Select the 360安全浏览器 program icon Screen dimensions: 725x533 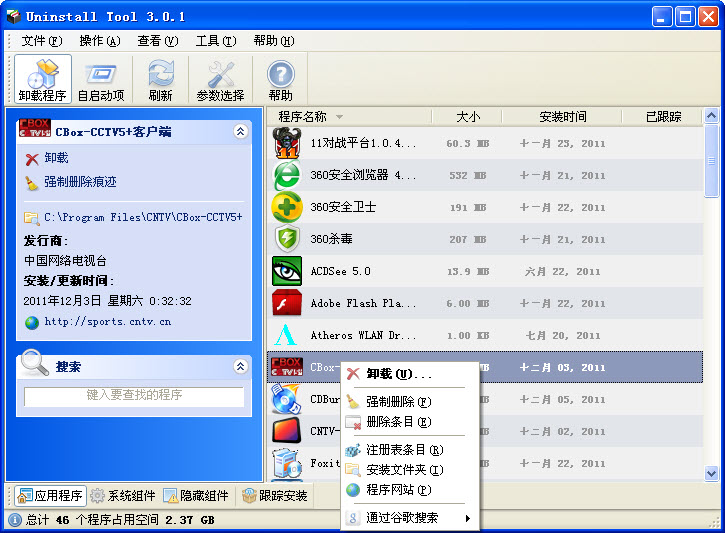[x=287, y=176]
